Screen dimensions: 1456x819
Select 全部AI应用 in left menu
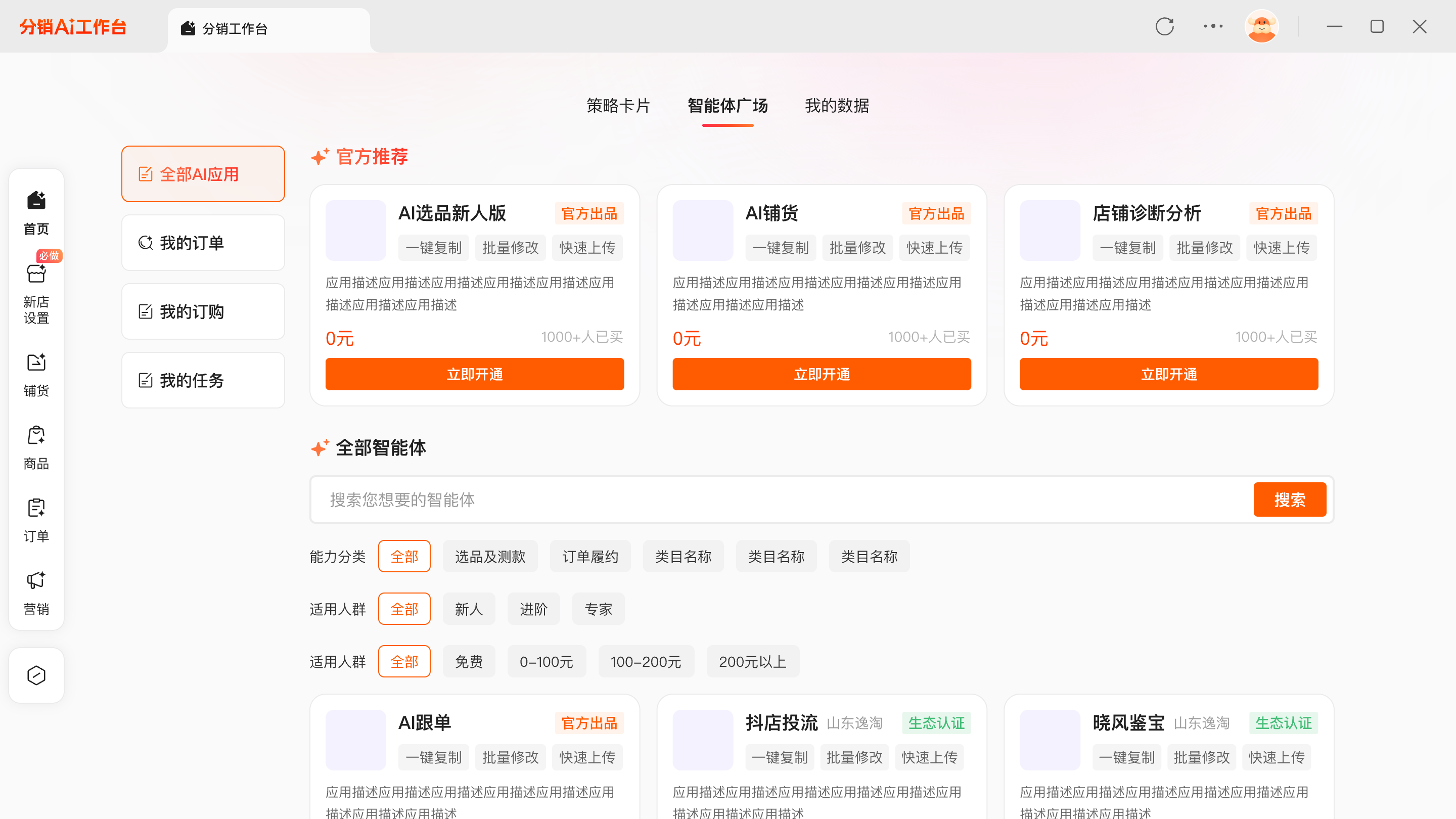pos(203,174)
